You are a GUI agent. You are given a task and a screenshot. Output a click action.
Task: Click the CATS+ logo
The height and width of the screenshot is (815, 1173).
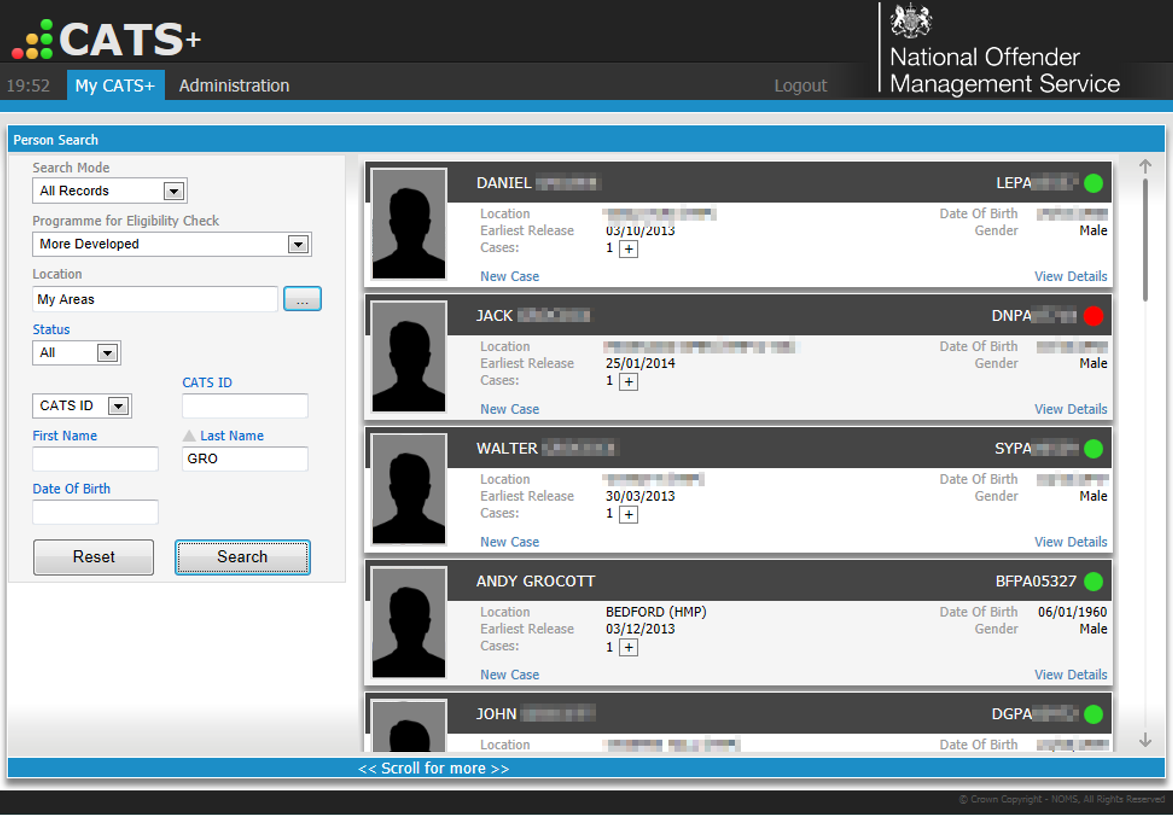(x=107, y=40)
